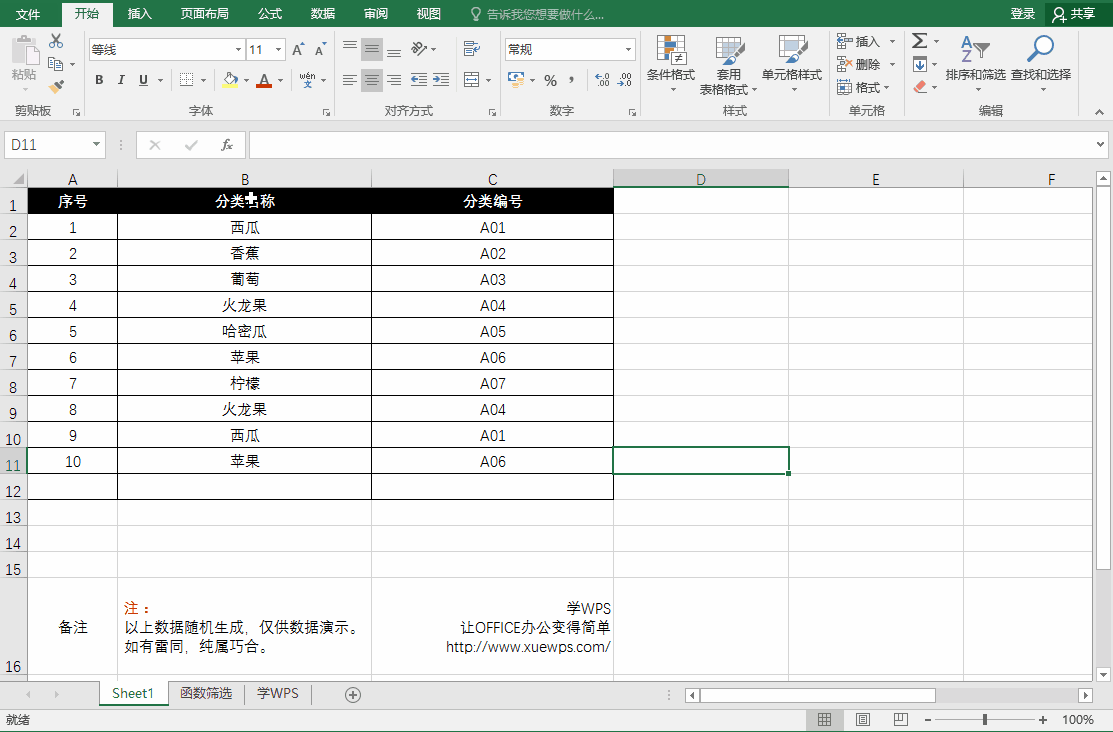Switch to 页面布局 Page Layout tab

coord(204,13)
